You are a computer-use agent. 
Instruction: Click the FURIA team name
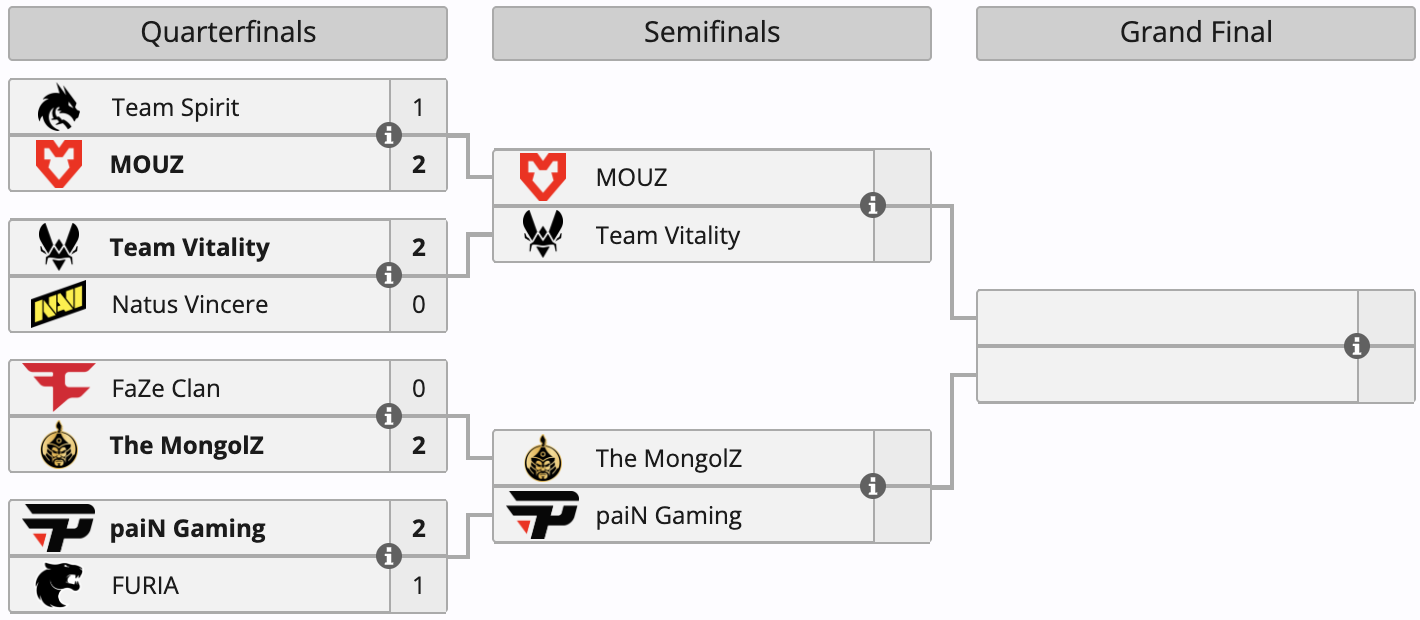(145, 585)
